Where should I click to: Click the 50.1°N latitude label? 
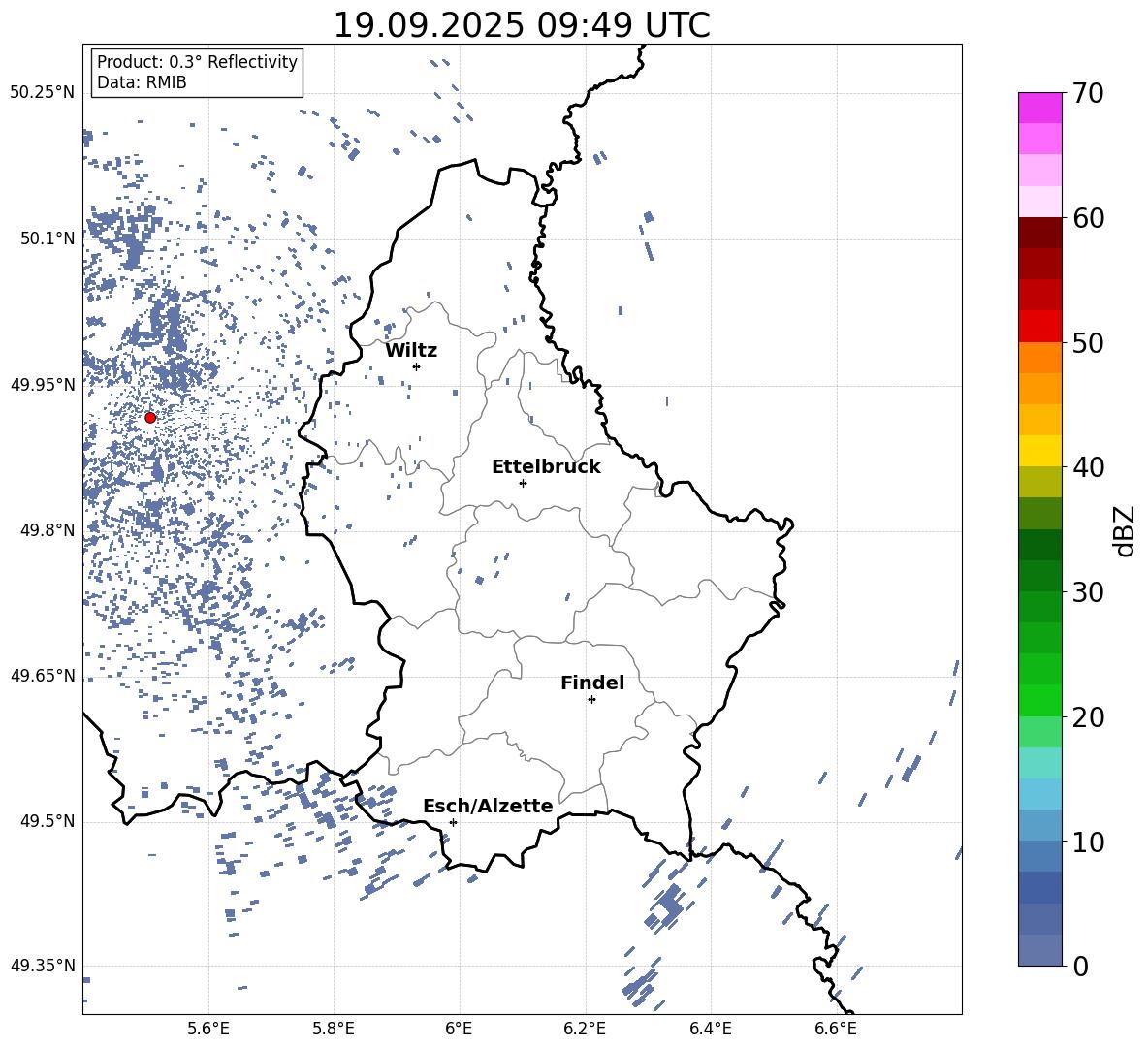(48, 238)
